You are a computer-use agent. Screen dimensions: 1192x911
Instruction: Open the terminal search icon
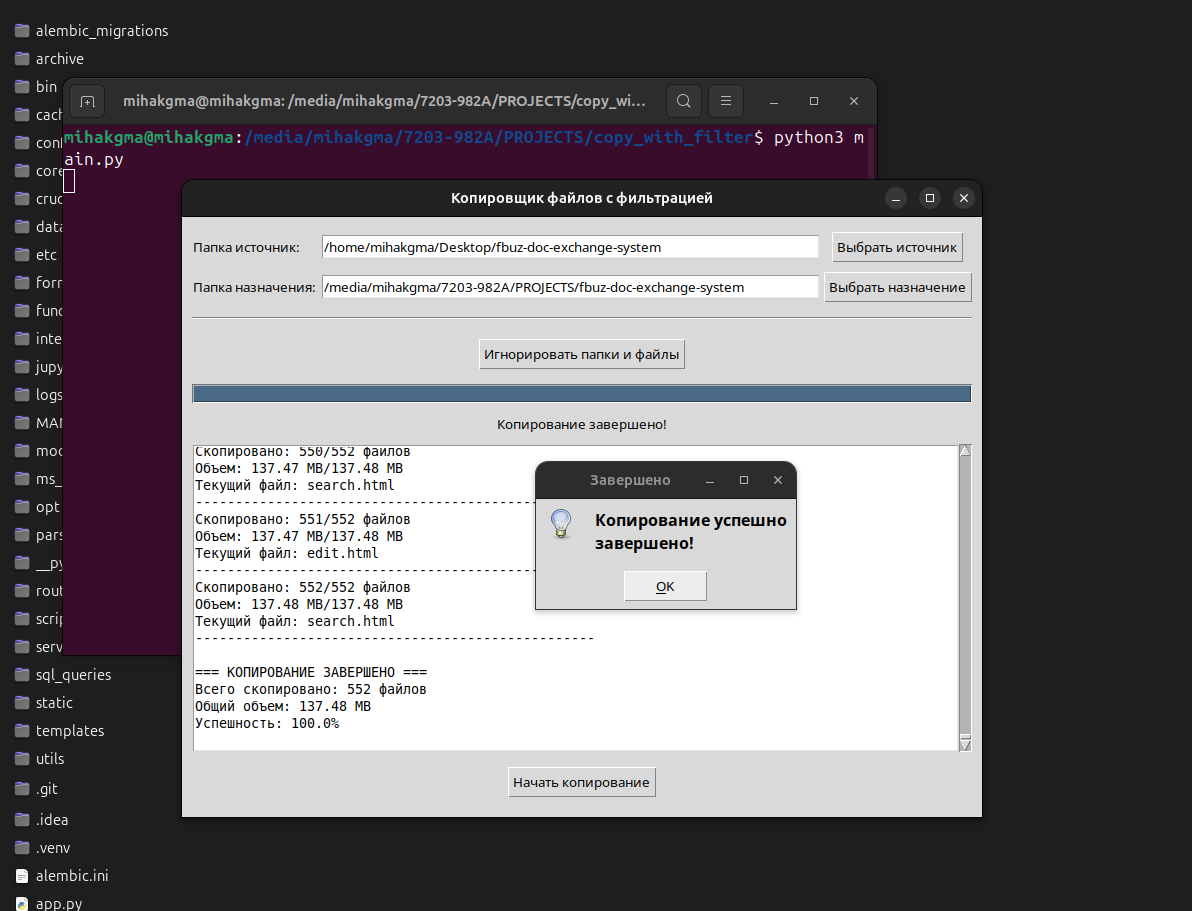coord(683,101)
